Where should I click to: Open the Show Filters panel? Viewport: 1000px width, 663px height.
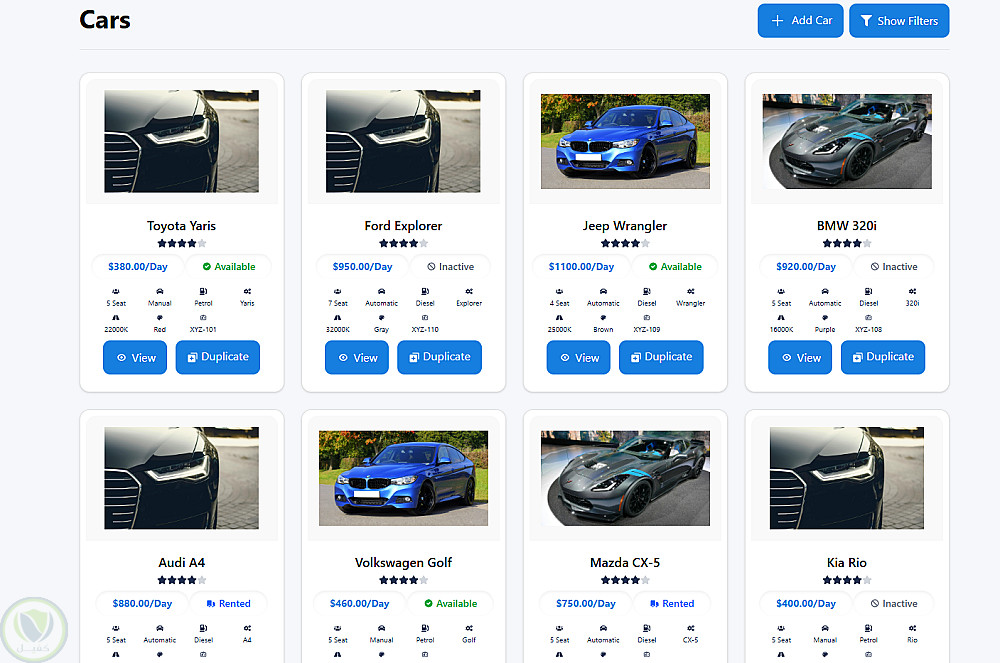[899, 20]
